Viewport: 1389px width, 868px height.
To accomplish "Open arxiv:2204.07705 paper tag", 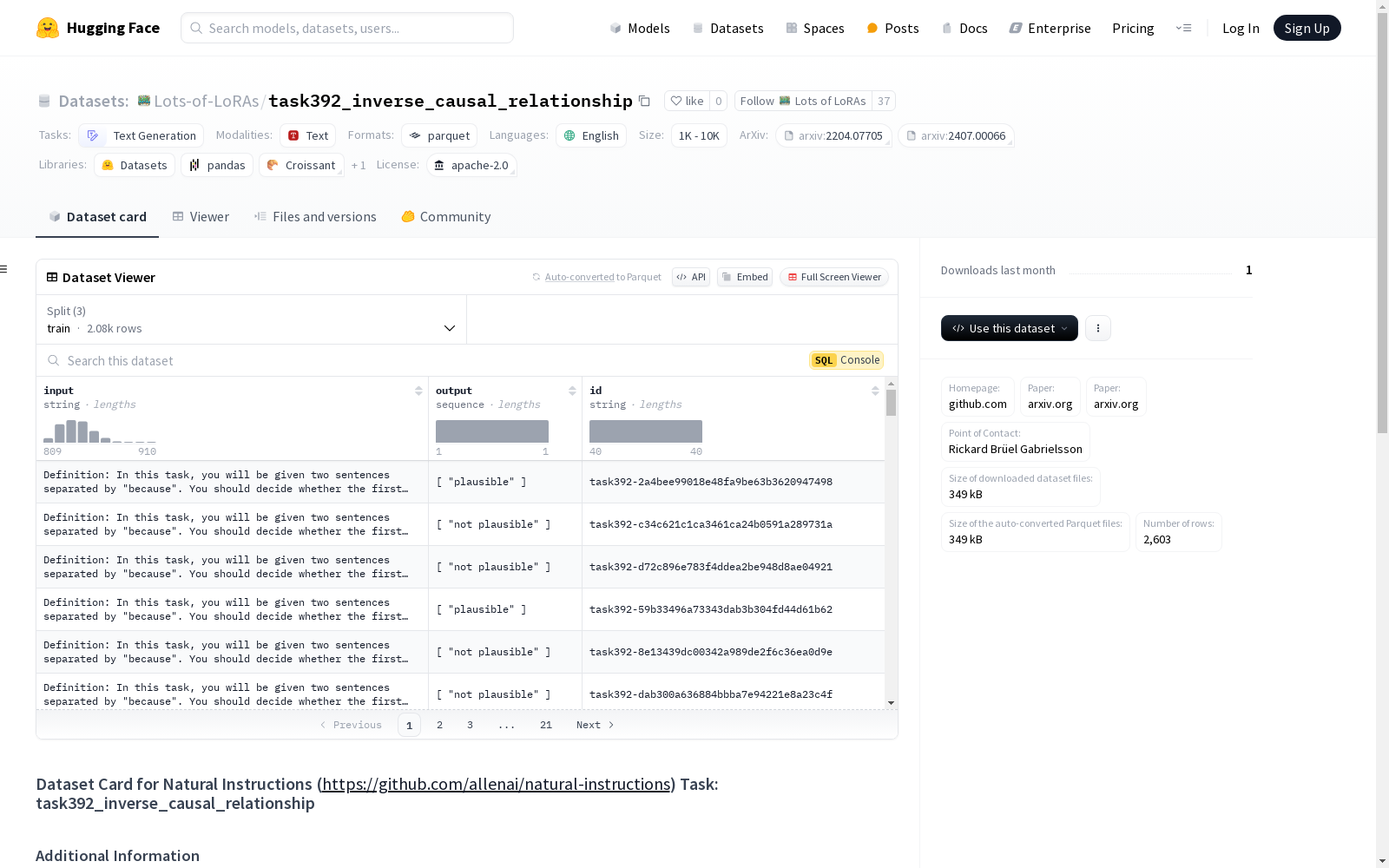I will (x=833, y=135).
